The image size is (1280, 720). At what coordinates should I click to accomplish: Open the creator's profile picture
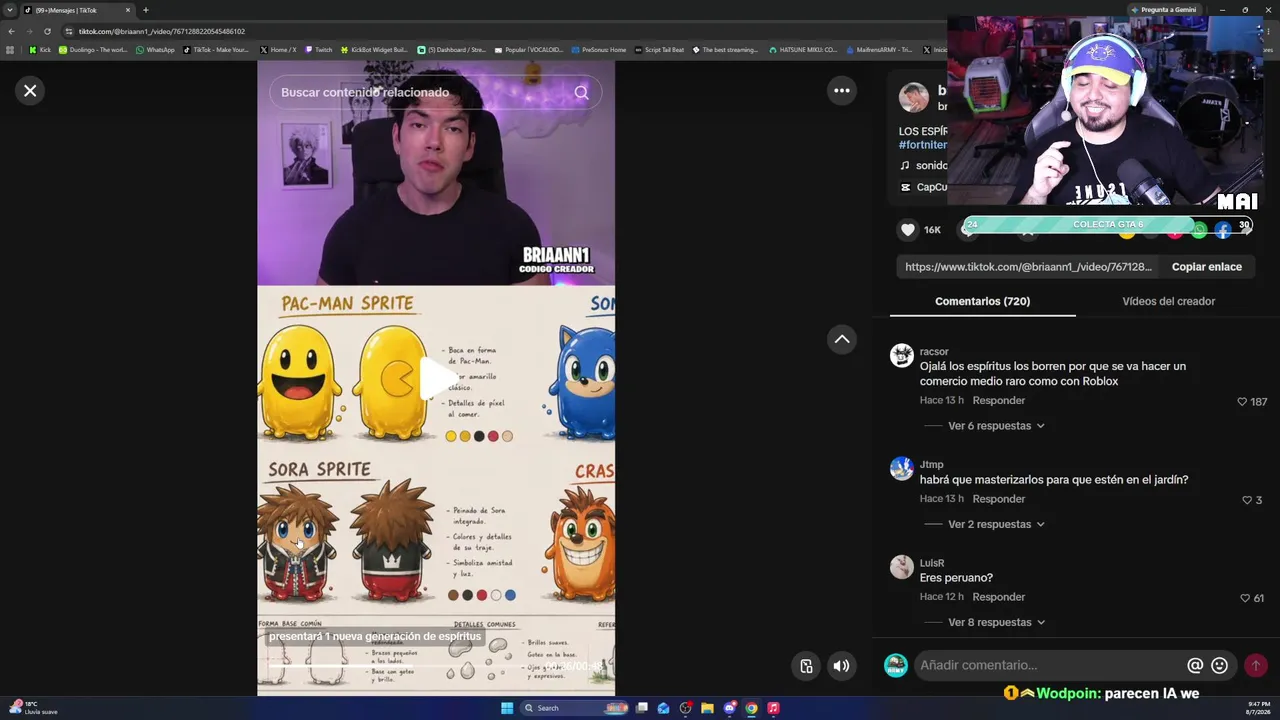pyautogui.click(x=913, y=98)
